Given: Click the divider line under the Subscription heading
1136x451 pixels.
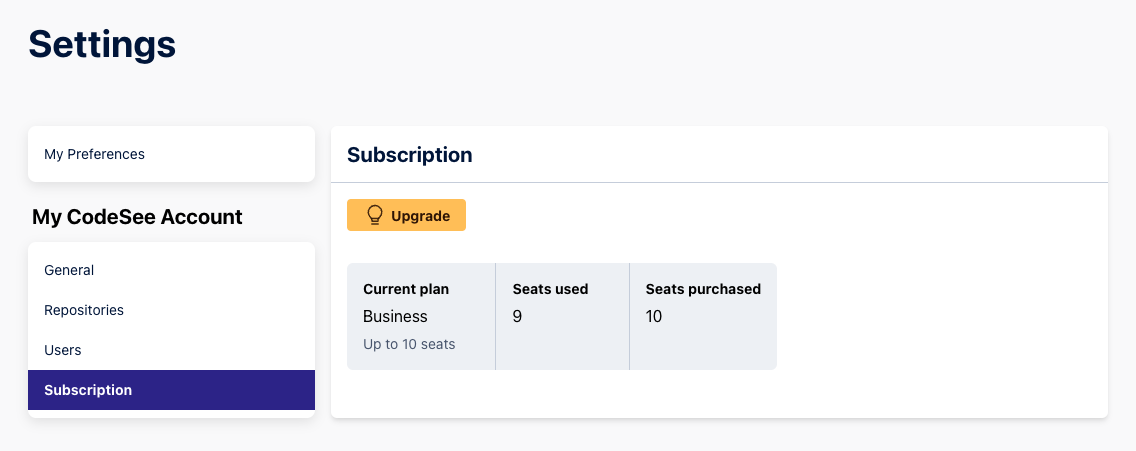Looking at the screenshot, I should click(719, 182).
